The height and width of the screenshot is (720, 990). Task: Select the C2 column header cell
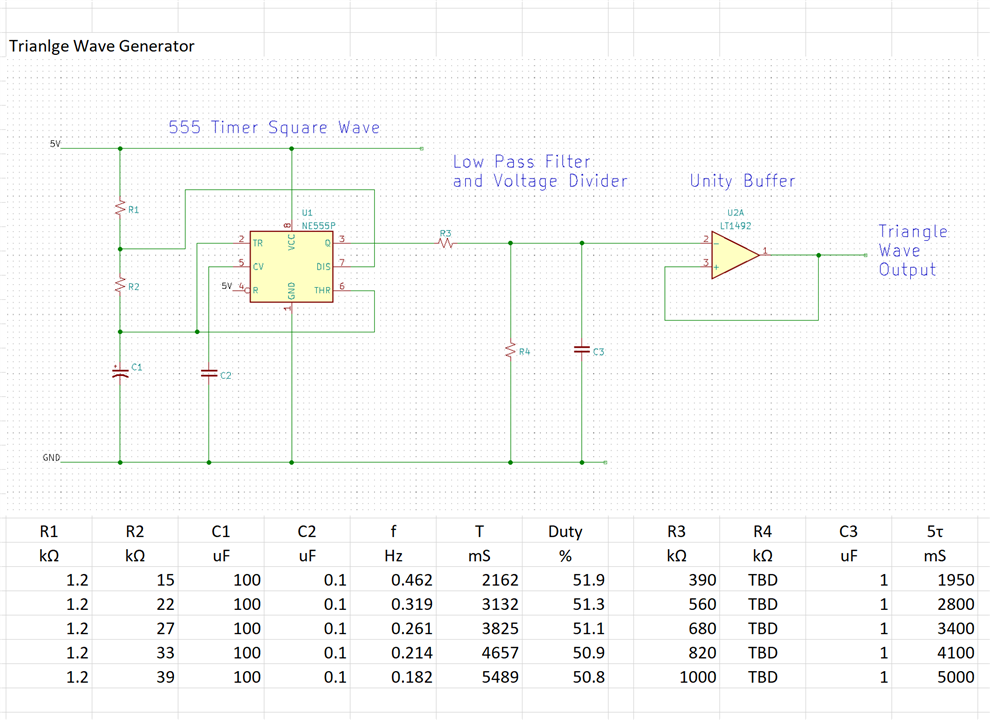coord(307,531)
